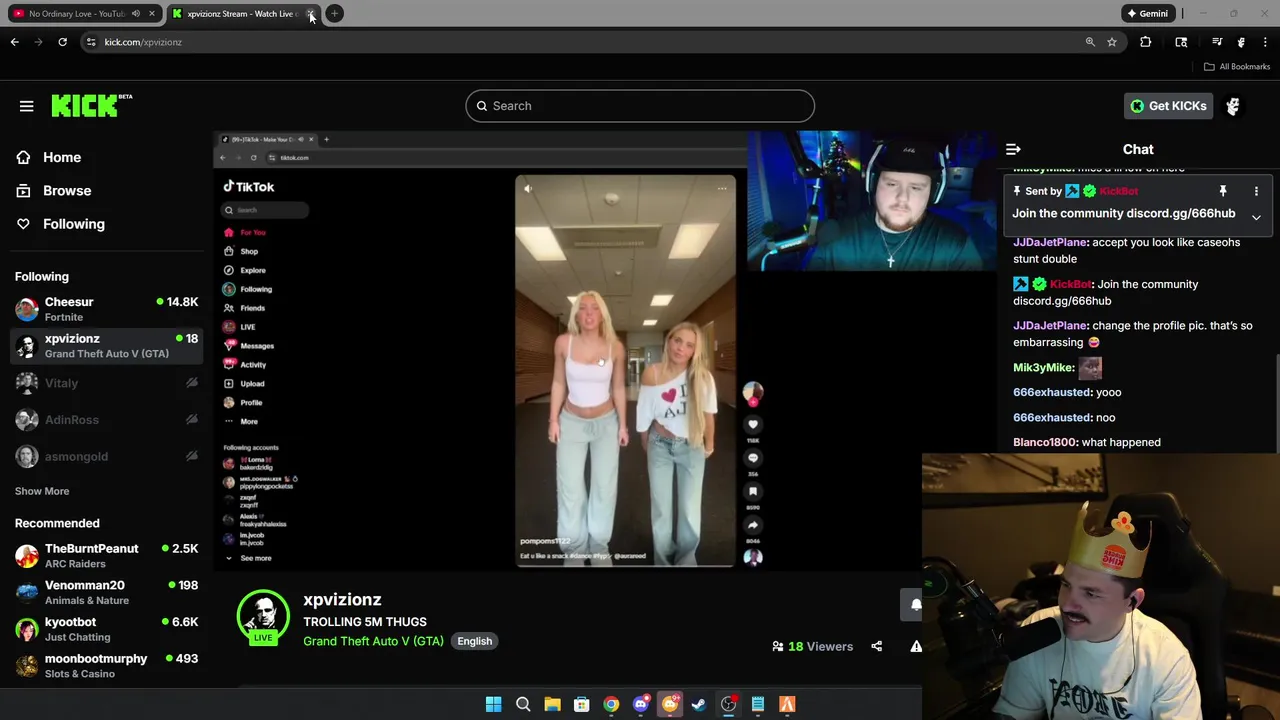Open Grand Theft Auto V (GTA) category
Image resolution: width=1280 pixels, height=720 pixels.
[x=373, y=641]
